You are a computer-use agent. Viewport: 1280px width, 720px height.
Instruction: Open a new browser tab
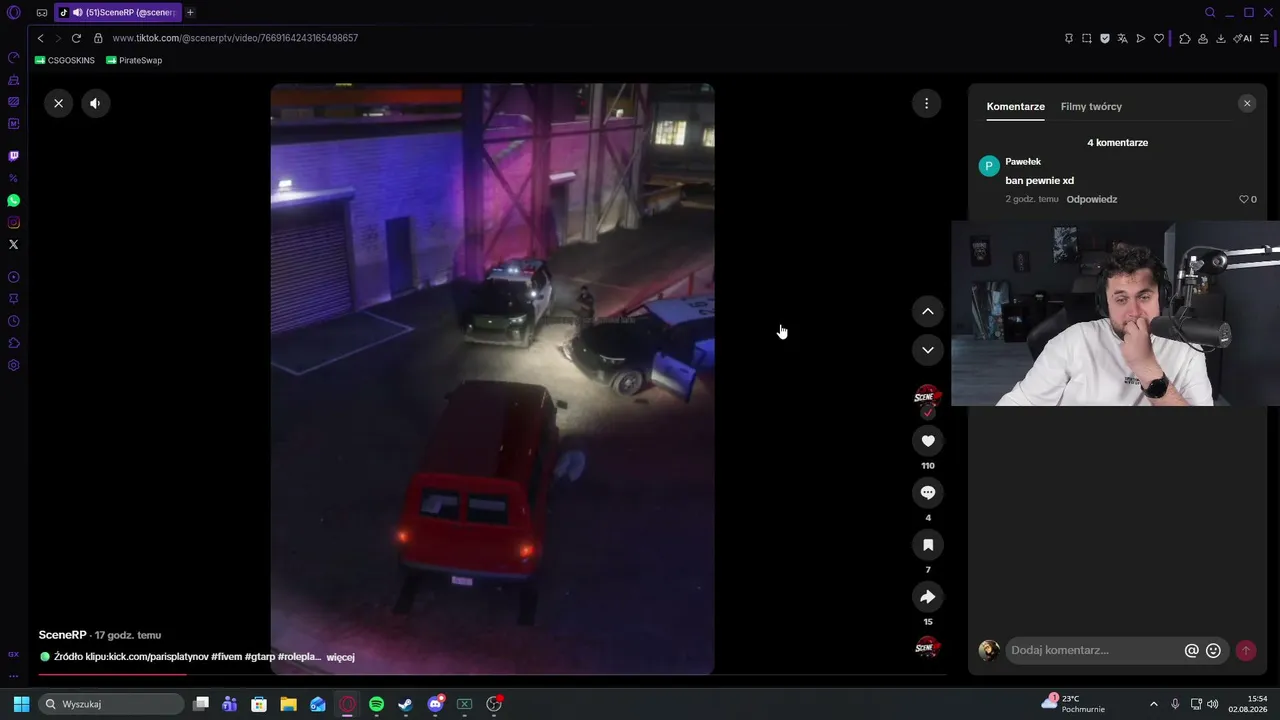pyautogui.click(x=190, y=12)
